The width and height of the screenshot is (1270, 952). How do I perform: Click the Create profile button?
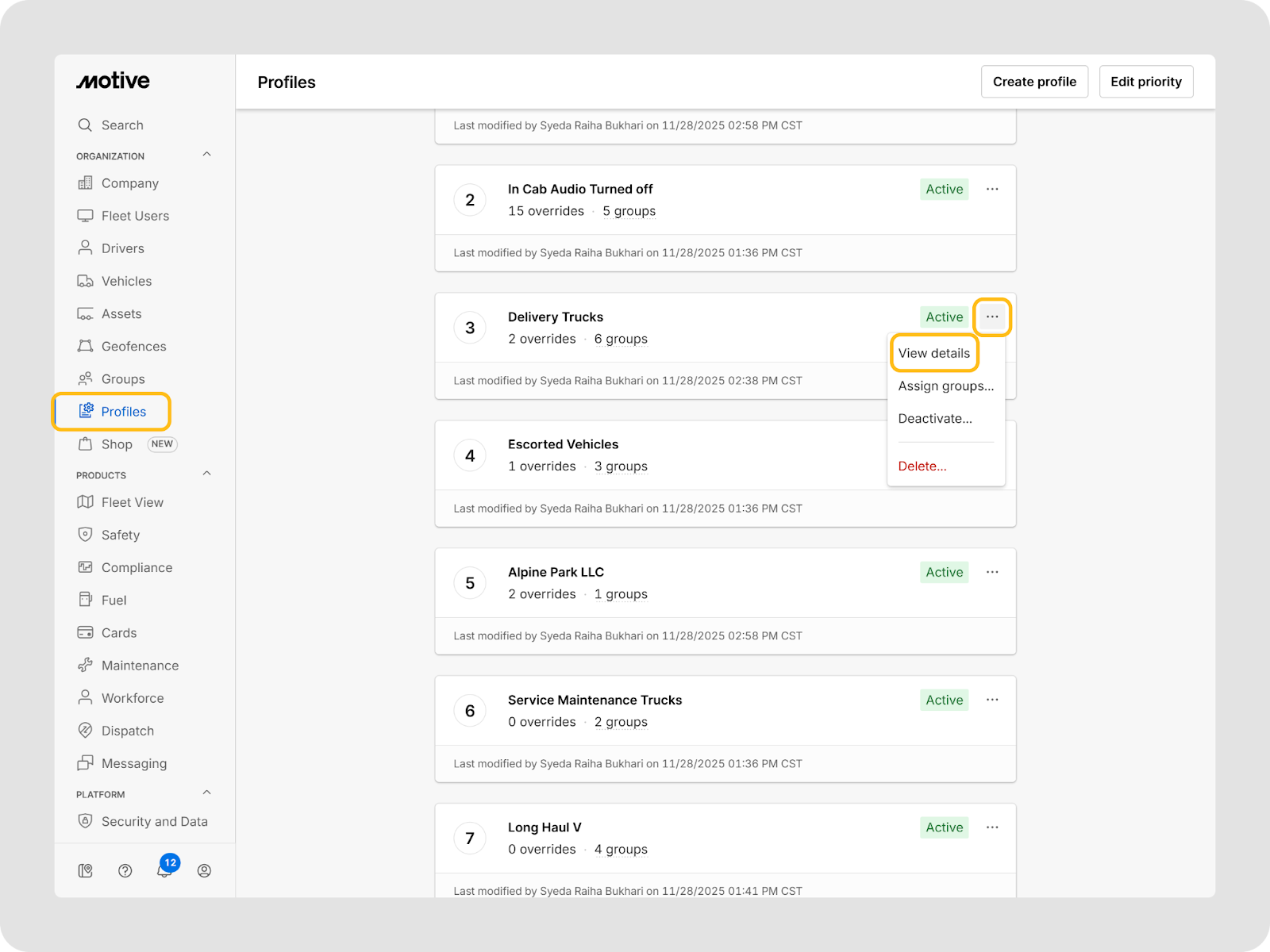point(1034,82)
